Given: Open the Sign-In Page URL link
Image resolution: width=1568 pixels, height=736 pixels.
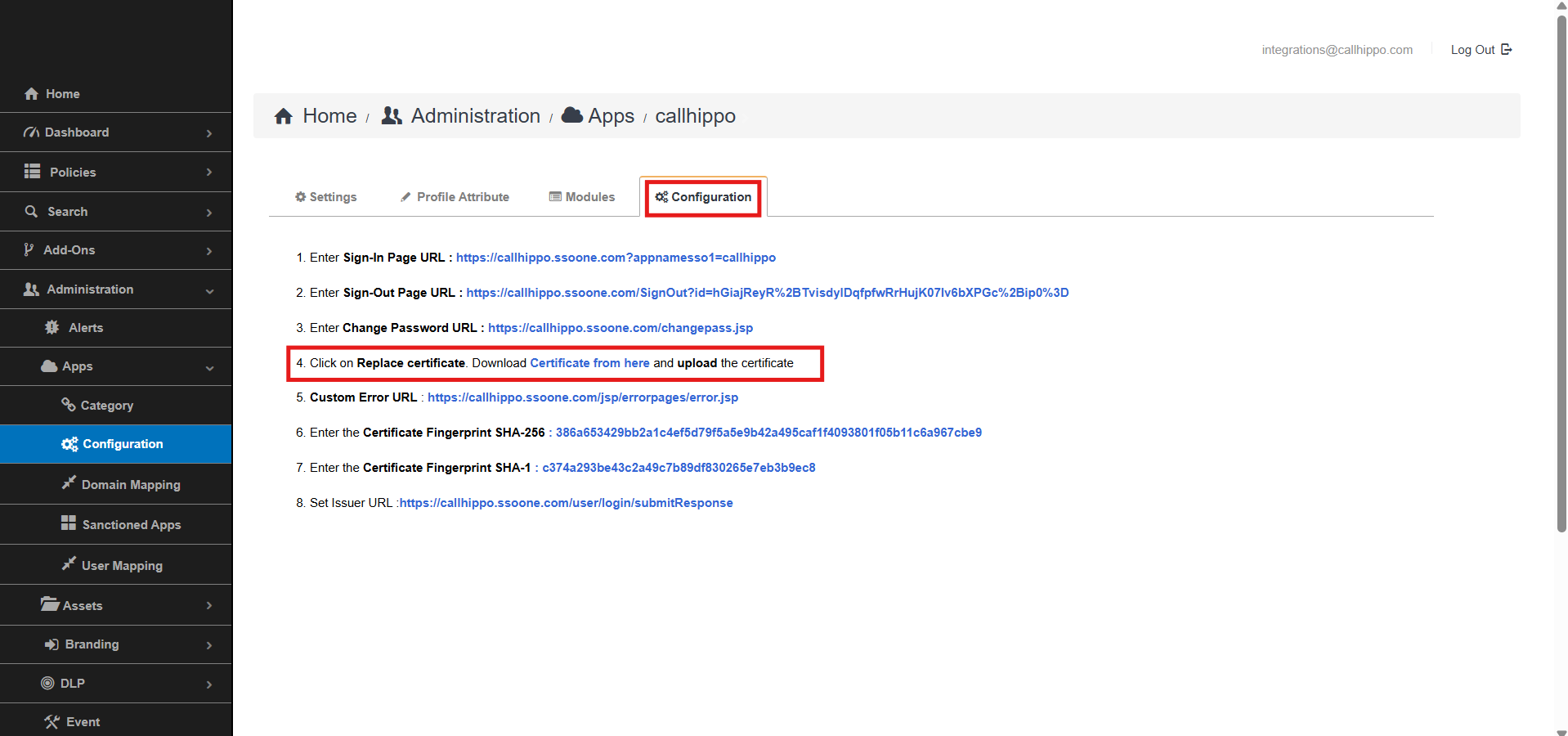Looking at the screenshot, I should pyautogui.click(x=616, y=258).
